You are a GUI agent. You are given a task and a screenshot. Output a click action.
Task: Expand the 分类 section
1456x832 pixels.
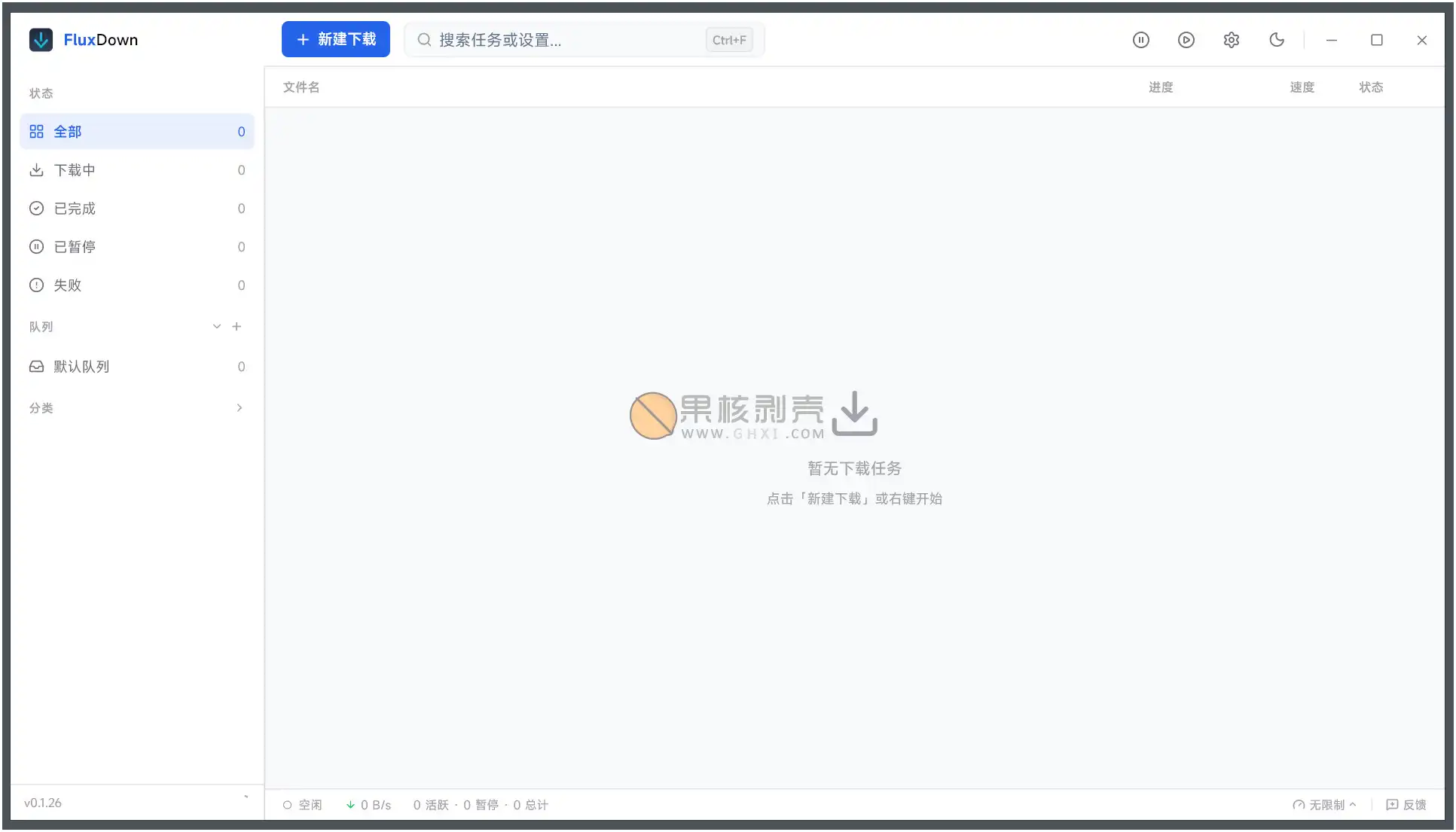tap(239, 408)
